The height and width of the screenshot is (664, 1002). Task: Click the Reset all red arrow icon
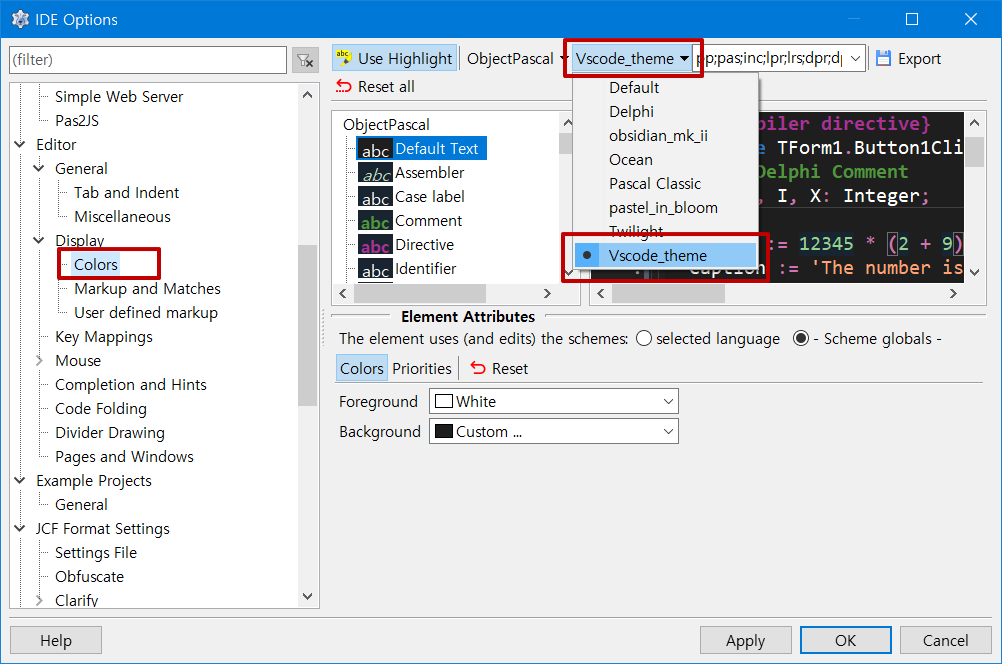tap(344, 86)
